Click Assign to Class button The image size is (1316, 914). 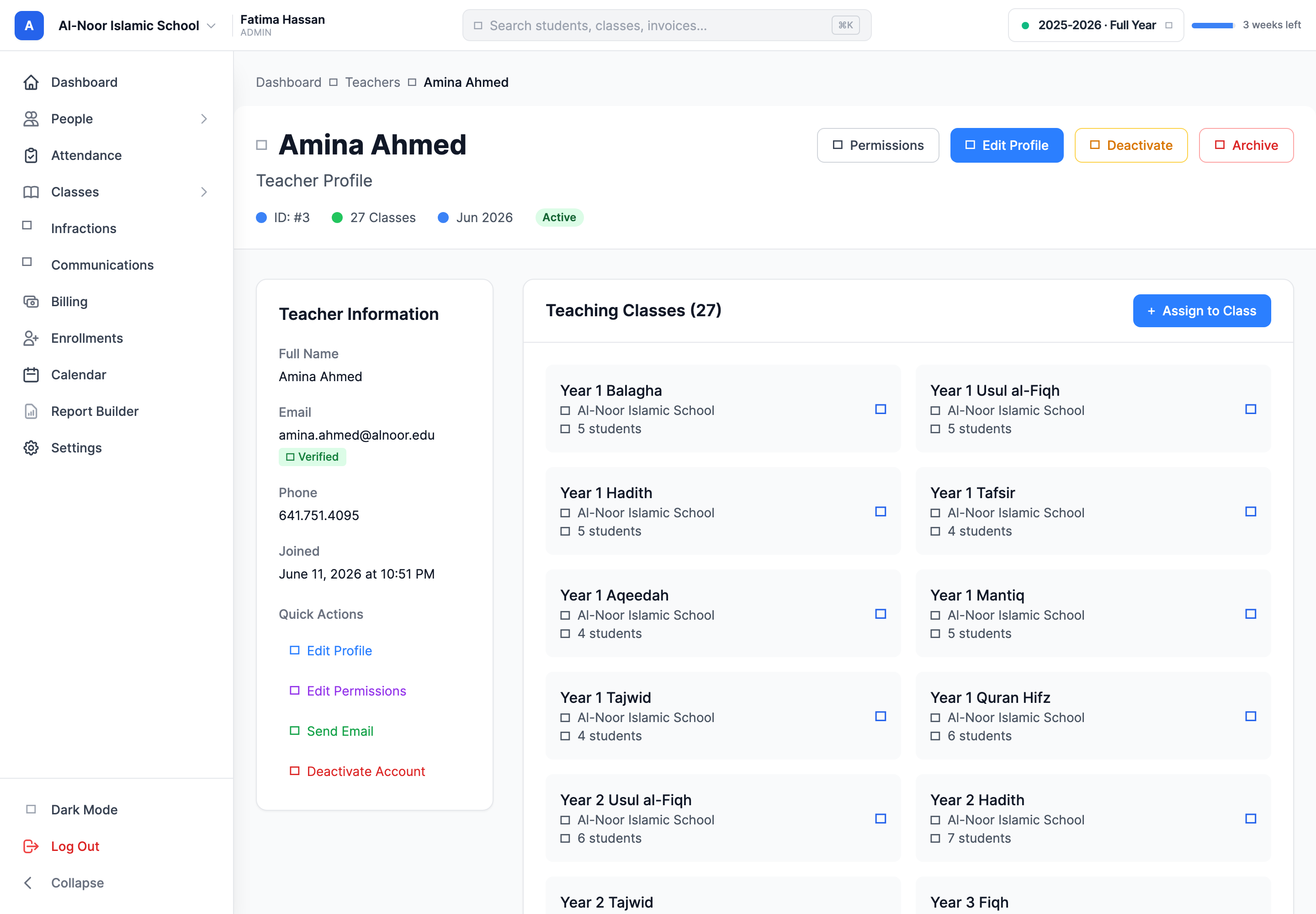coord(1201,311)
